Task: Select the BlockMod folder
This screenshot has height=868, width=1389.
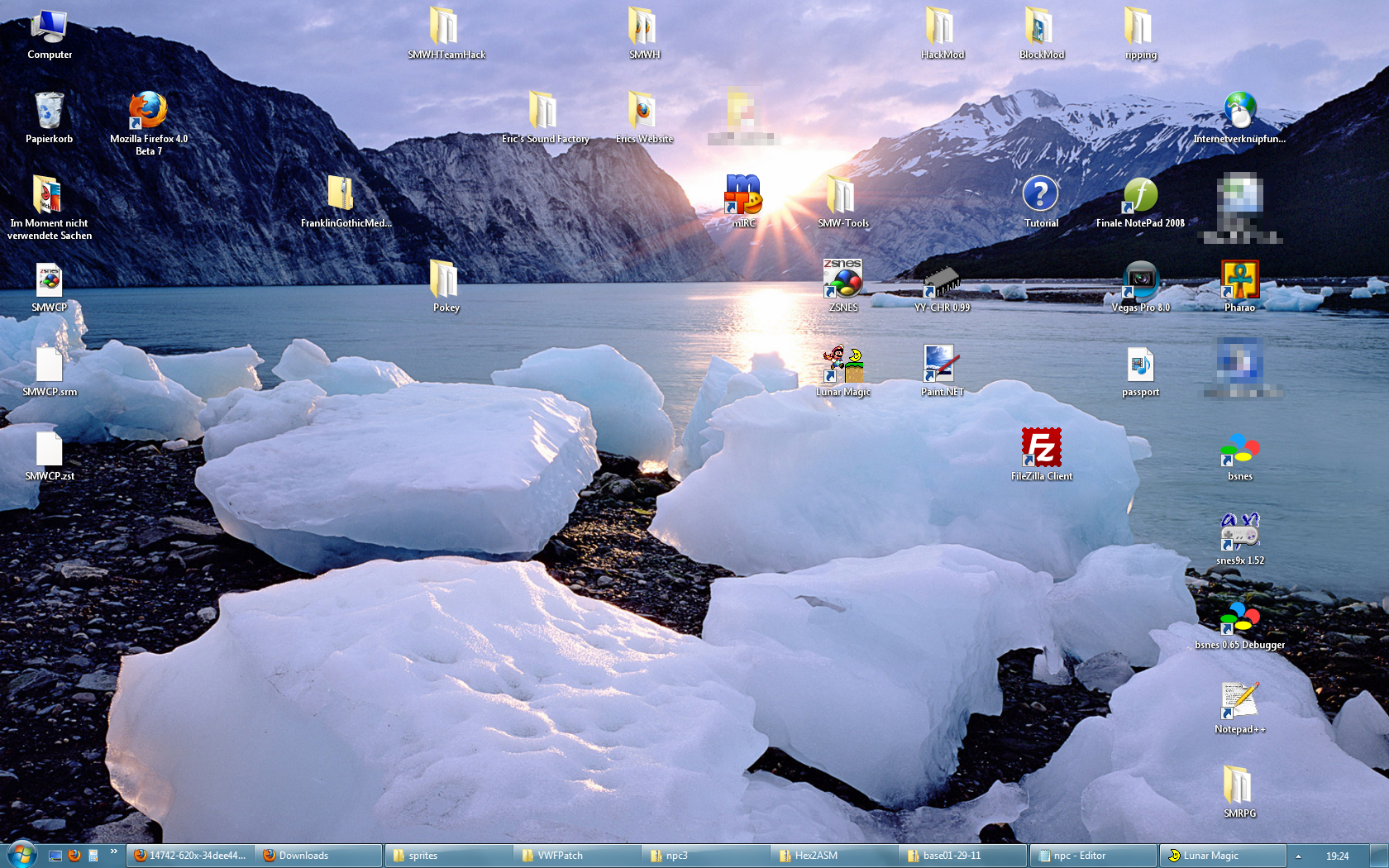Action: click(x=1041, y=35)
